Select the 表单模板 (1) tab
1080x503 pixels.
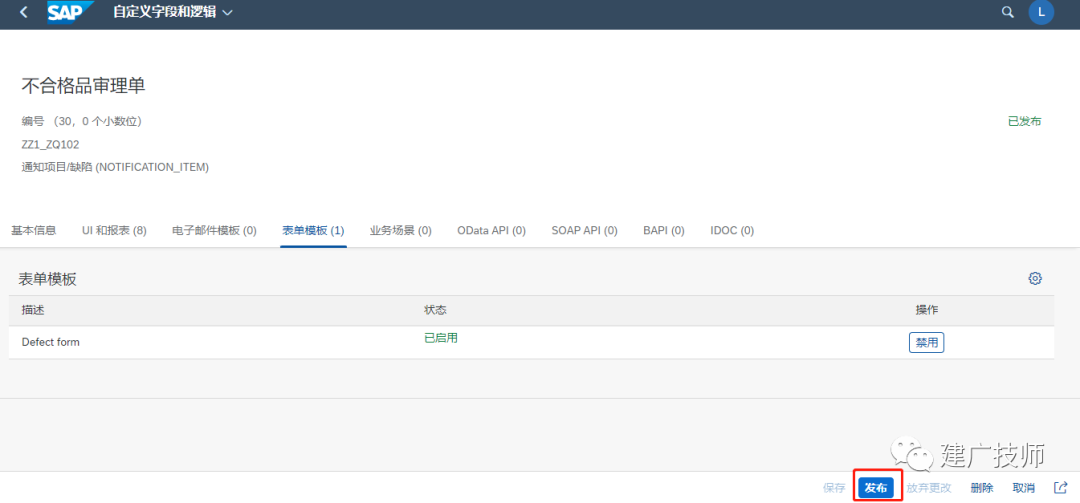pos(313,231)
